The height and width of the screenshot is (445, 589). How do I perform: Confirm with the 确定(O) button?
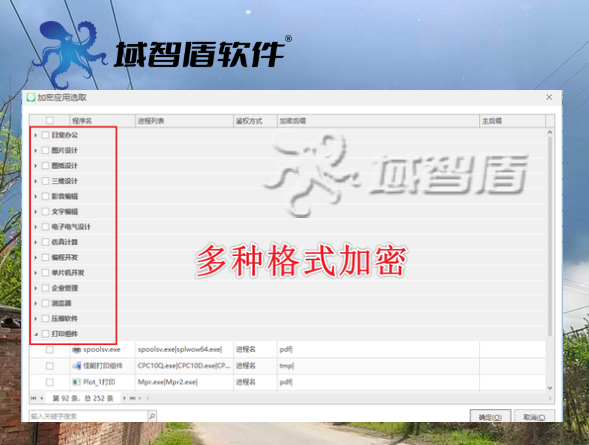[490, 417]
